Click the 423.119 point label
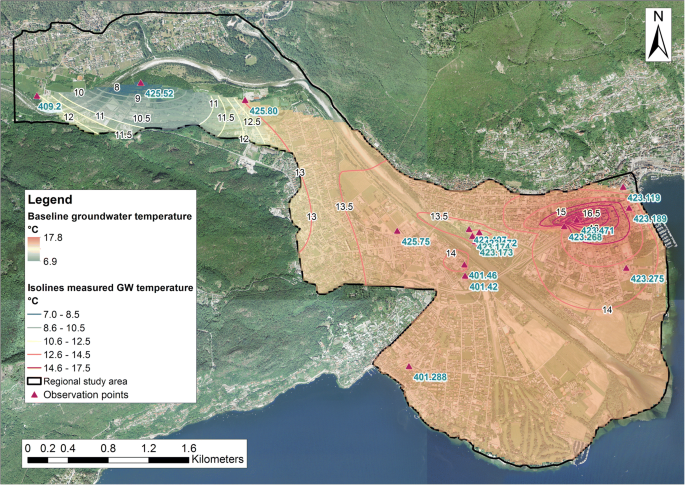The image size is (685, 485). point(644,198)
